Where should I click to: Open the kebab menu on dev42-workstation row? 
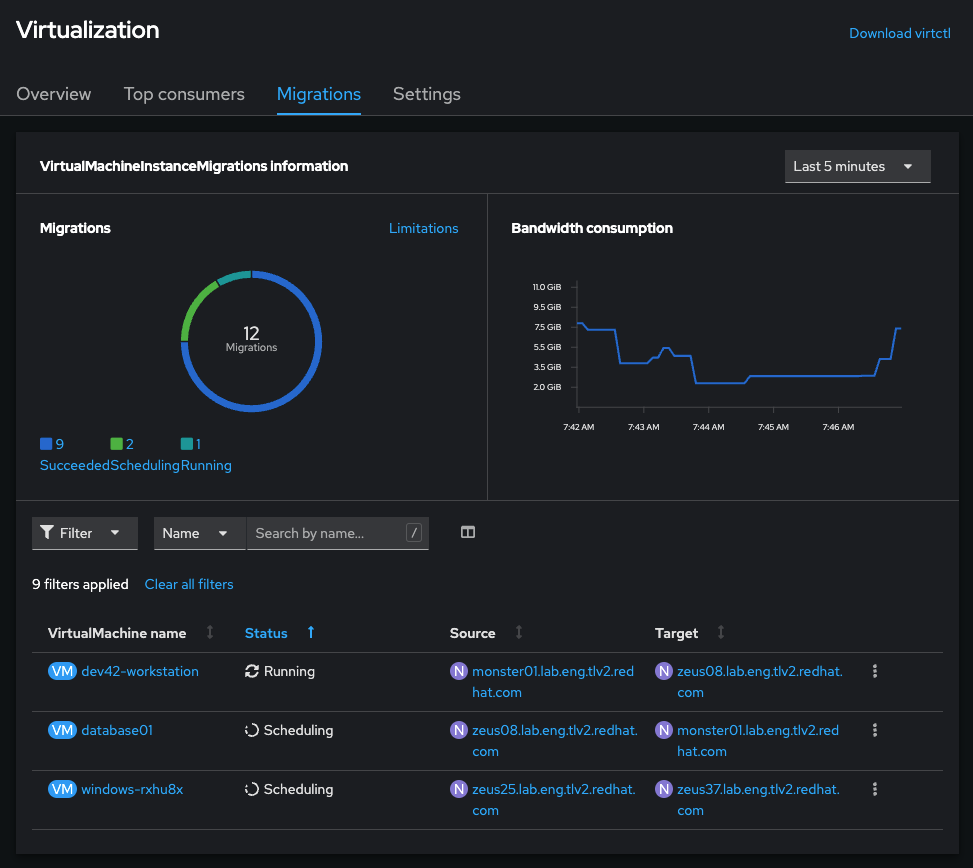coord(875,671)
